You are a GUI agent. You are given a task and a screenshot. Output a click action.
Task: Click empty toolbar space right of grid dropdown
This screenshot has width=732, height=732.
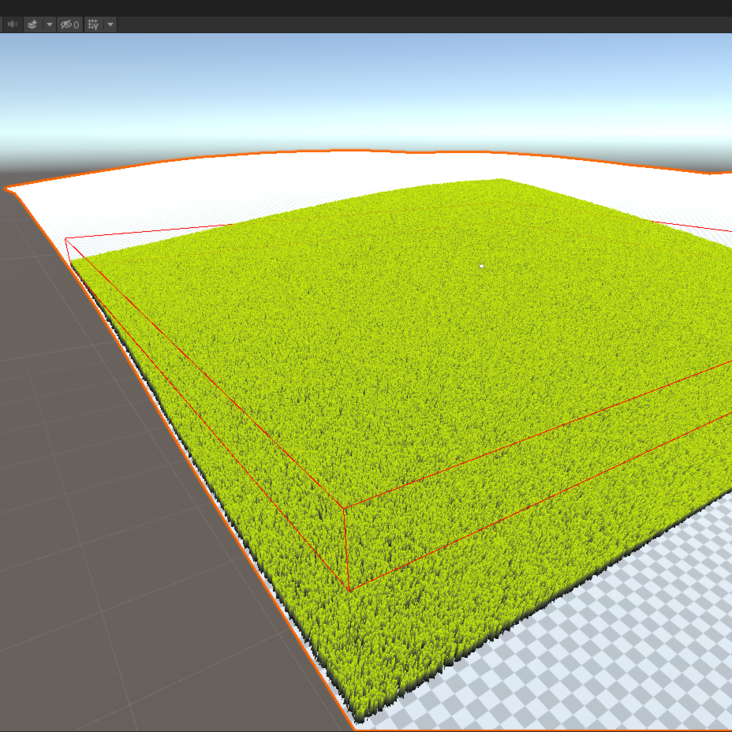(x=400, y=24)
